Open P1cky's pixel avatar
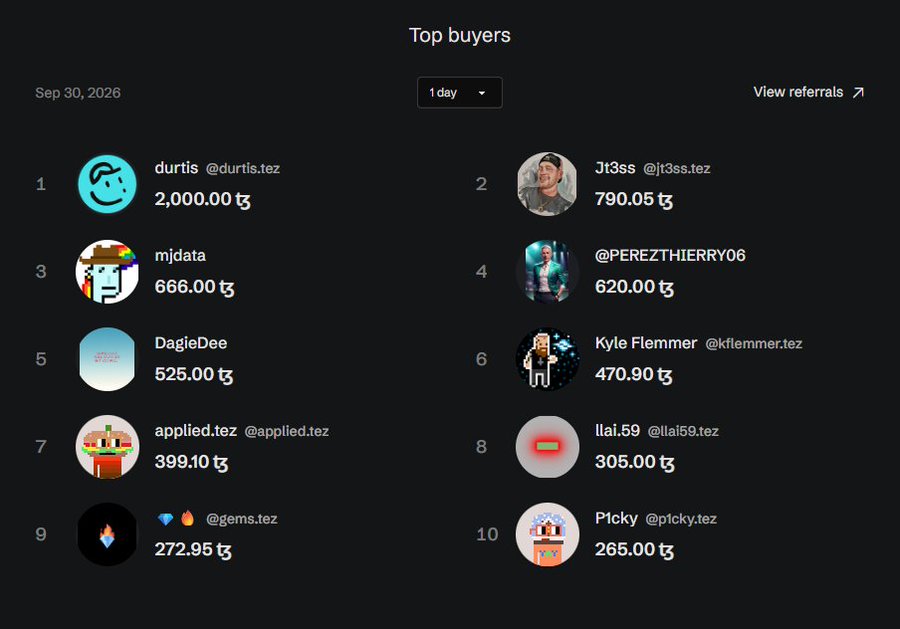 (548, 534)
